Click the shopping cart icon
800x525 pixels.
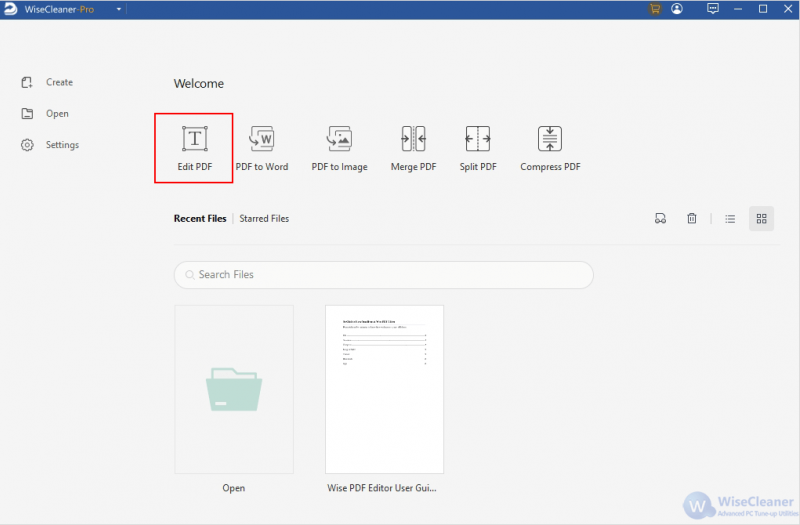point(655,9)
